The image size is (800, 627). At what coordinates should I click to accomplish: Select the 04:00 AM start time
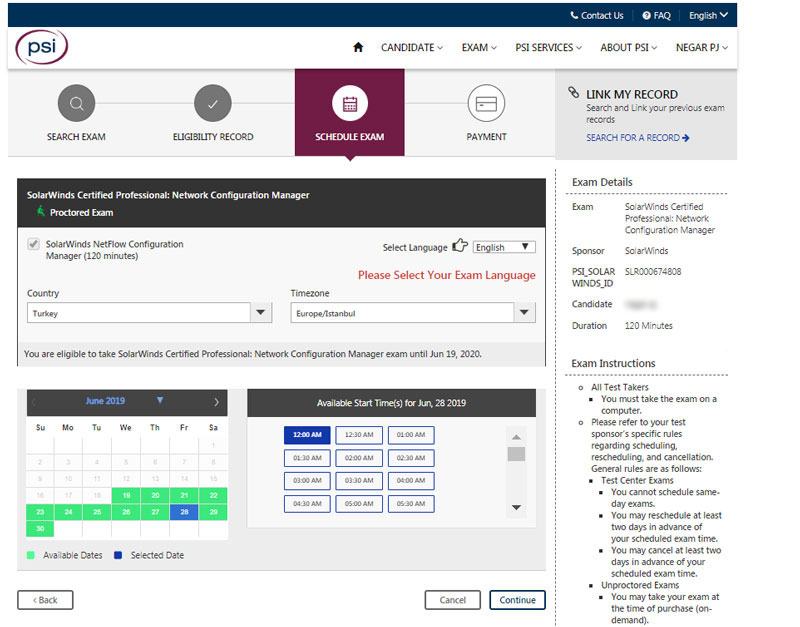coord(411,481)
